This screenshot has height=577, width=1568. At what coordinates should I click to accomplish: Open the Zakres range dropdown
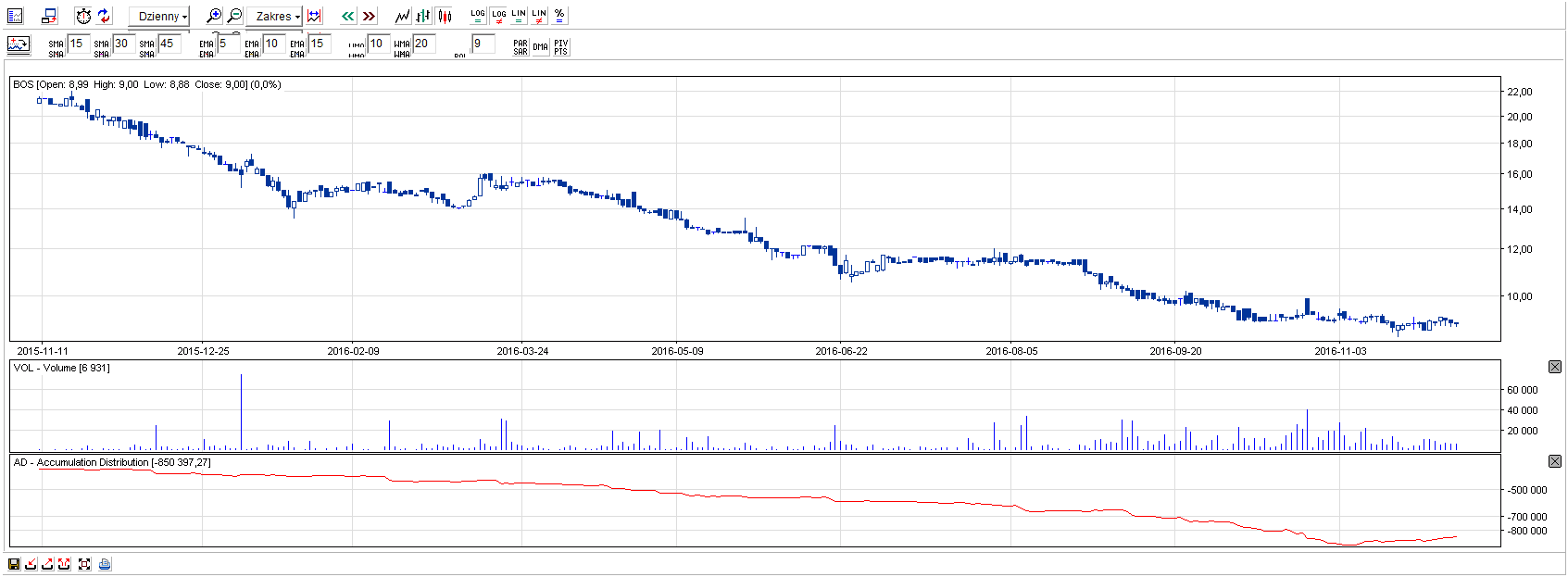[x=277, y=16]
